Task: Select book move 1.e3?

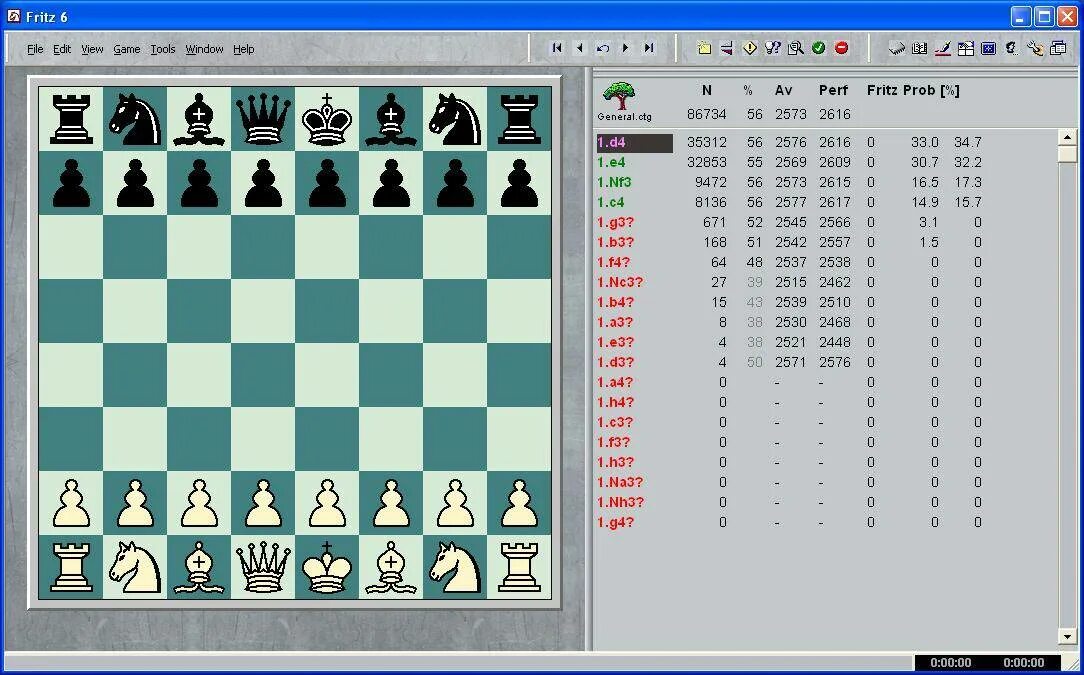Action: coord(615,343)
